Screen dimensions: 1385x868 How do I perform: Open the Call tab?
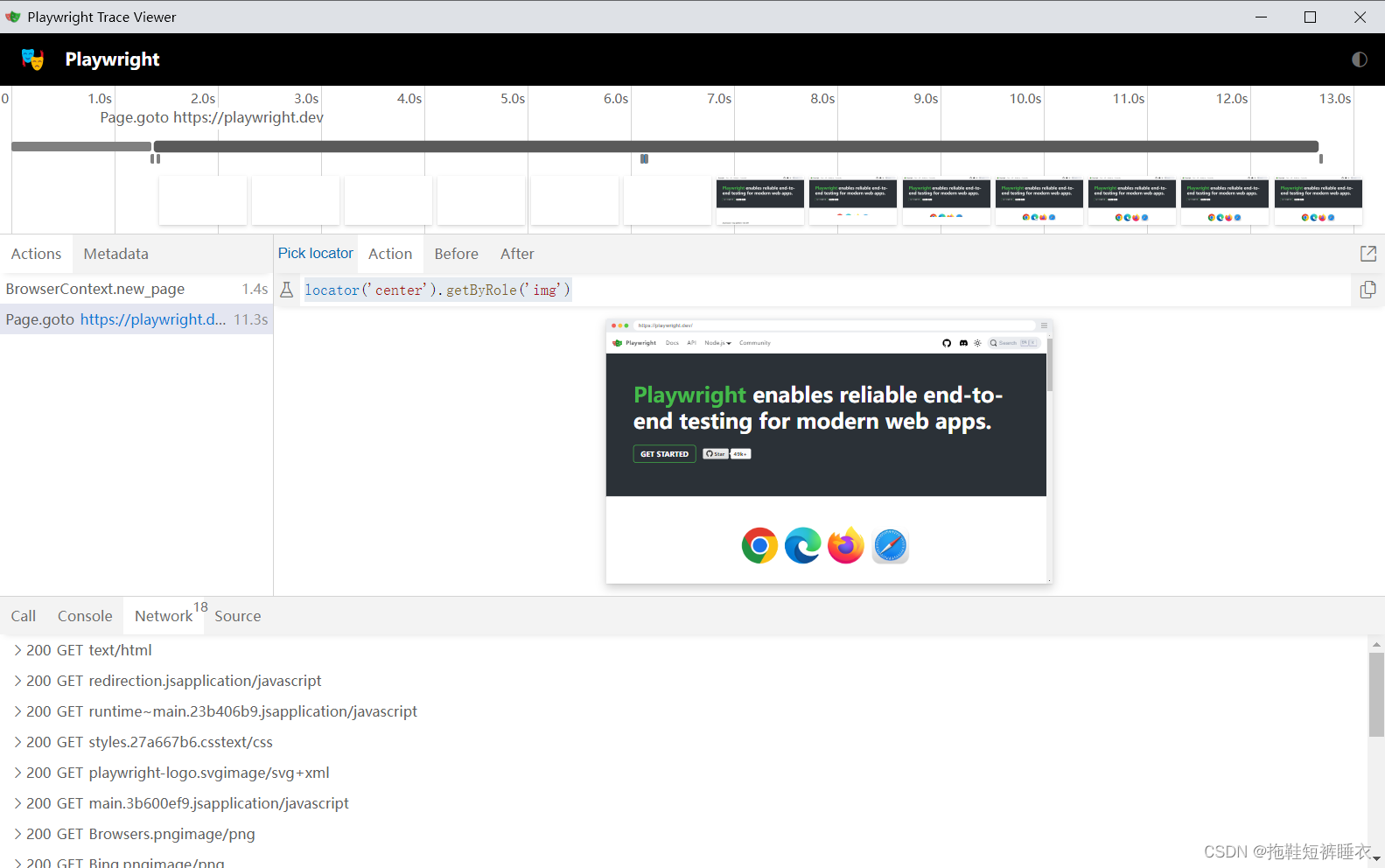pos(24,616)
